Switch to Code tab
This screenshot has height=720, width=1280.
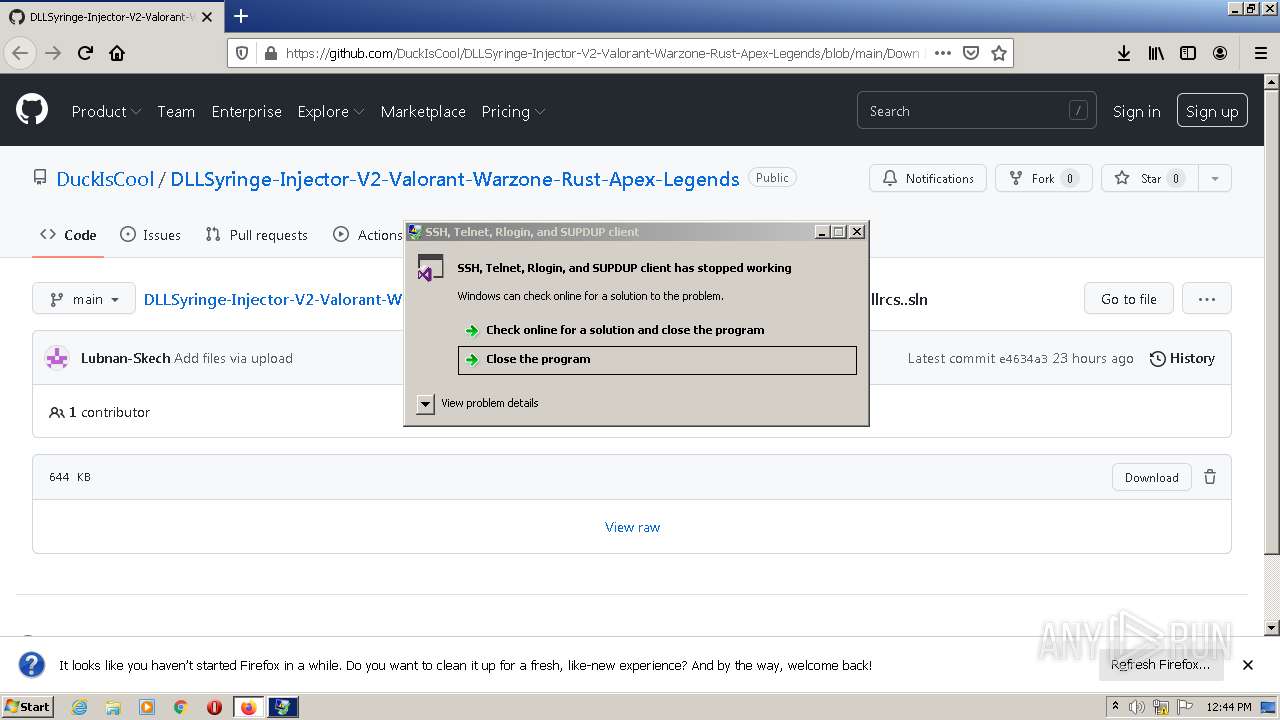click(68, 235)
